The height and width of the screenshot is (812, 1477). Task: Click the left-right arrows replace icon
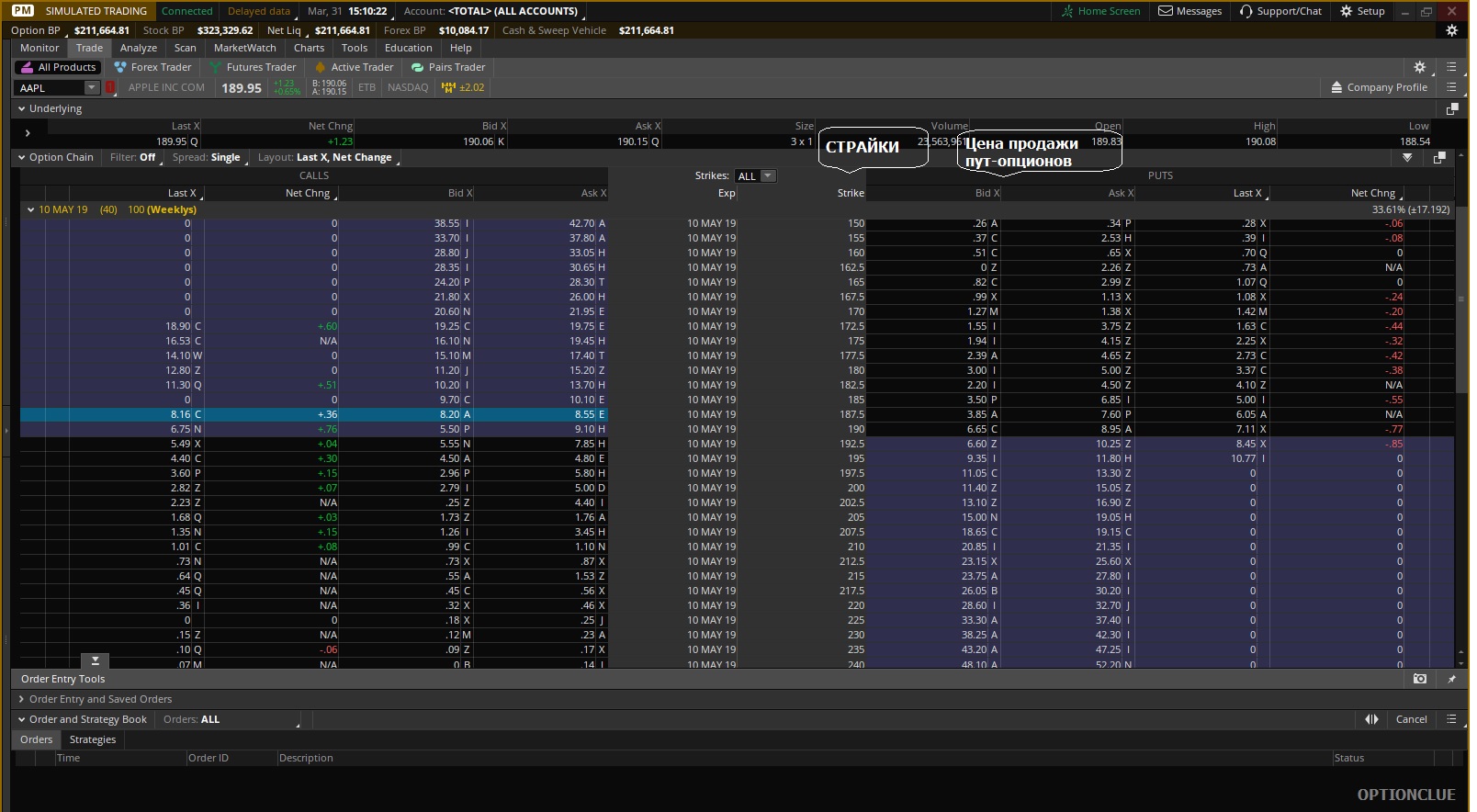pos(1371,719)
